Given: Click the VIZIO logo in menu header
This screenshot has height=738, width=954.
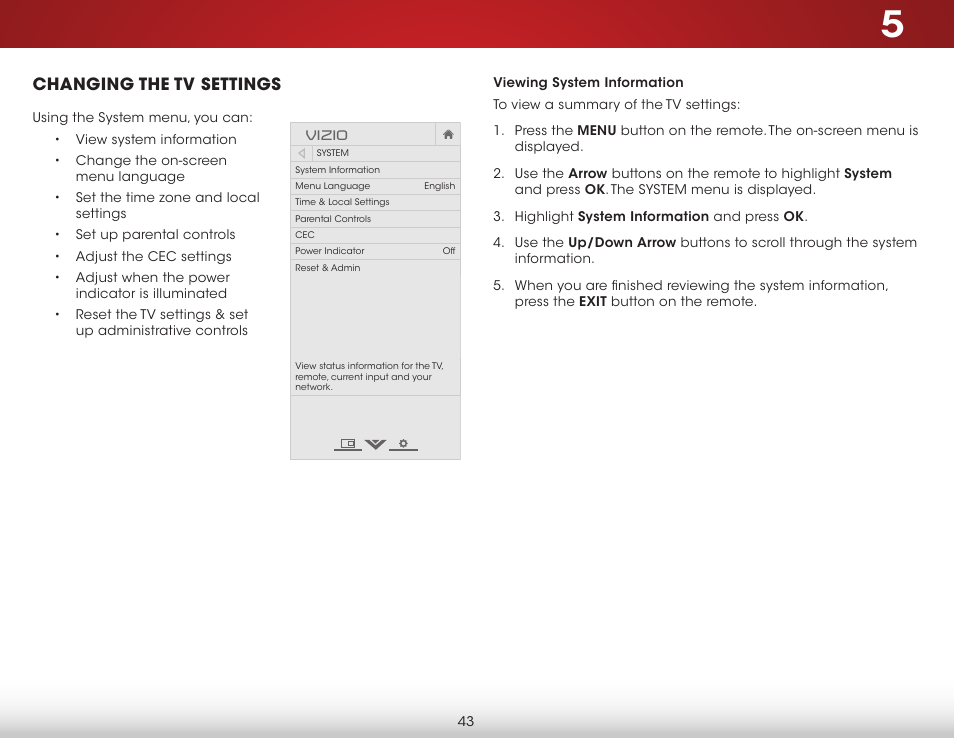Looking at the screenshot, I should (327, 135).
